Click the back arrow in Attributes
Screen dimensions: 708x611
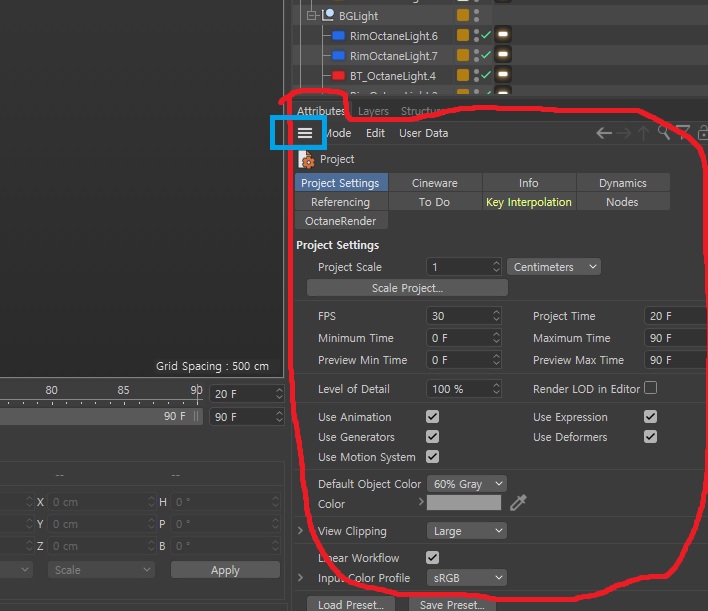604,133
